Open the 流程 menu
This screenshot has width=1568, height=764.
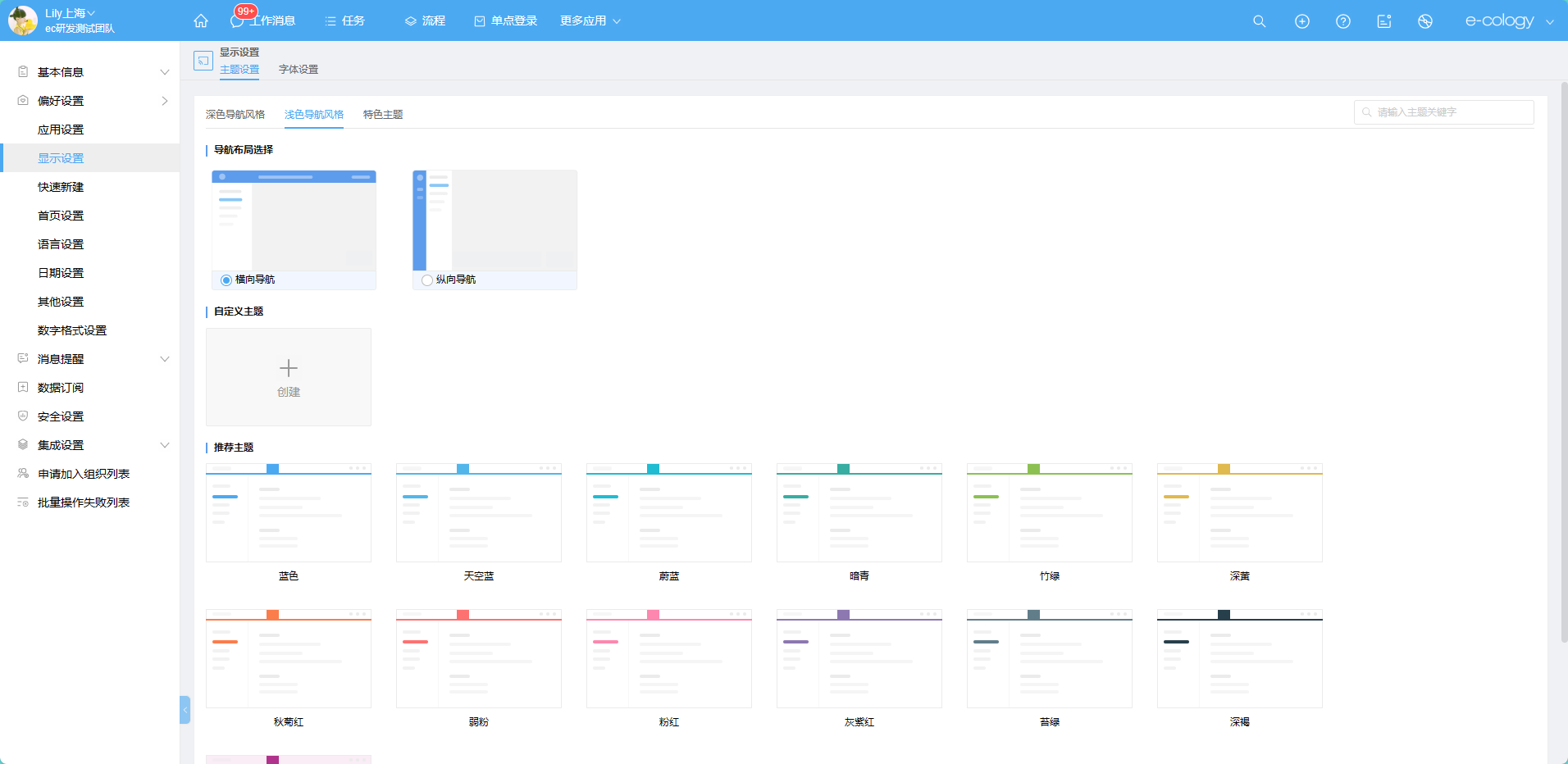425,21
